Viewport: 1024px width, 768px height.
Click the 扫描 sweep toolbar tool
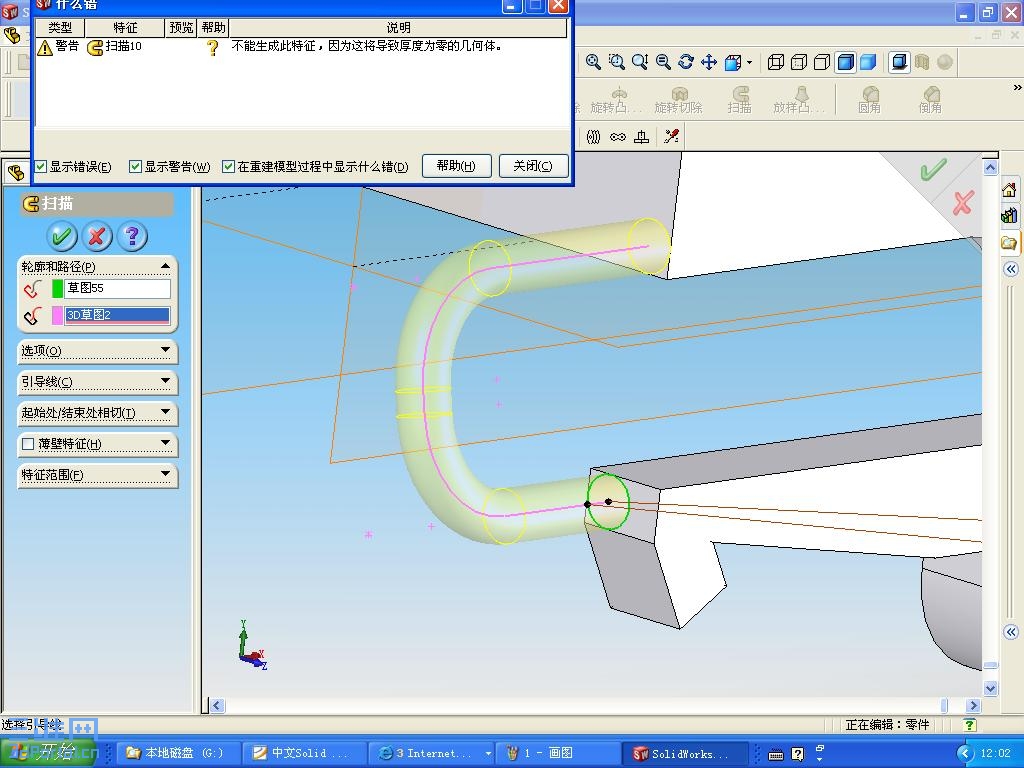pos(739,100)
